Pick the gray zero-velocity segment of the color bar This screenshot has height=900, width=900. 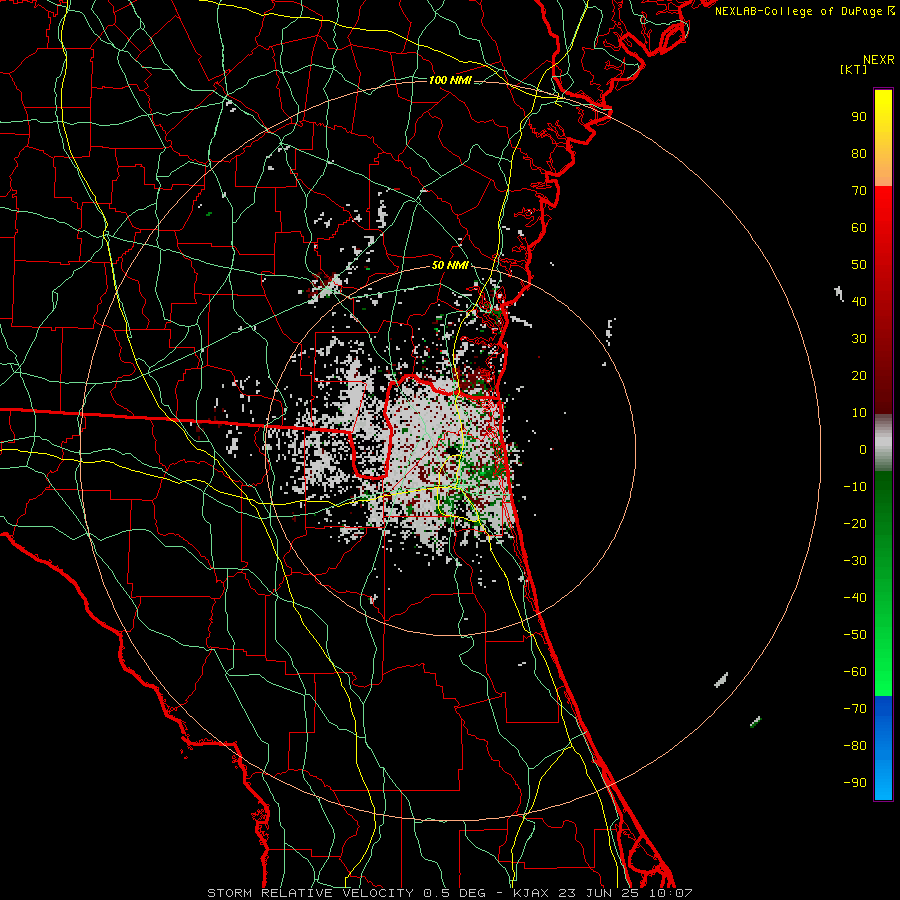pos(883,443)
